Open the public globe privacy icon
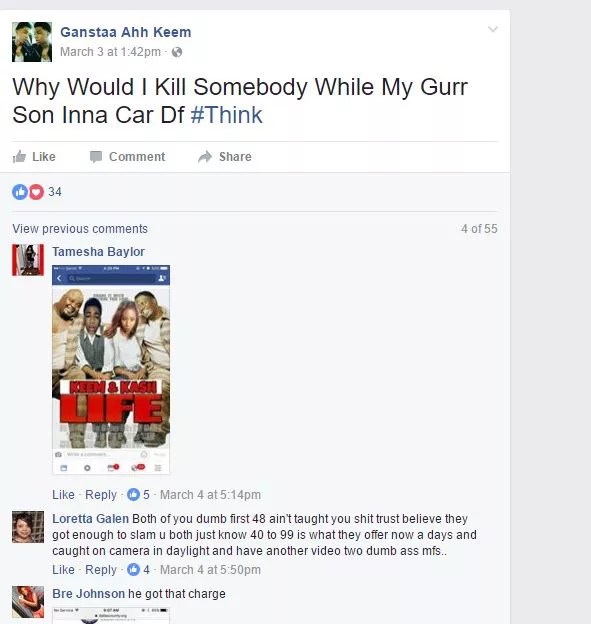Screen dimensions: 591x624 coord(177,52)
